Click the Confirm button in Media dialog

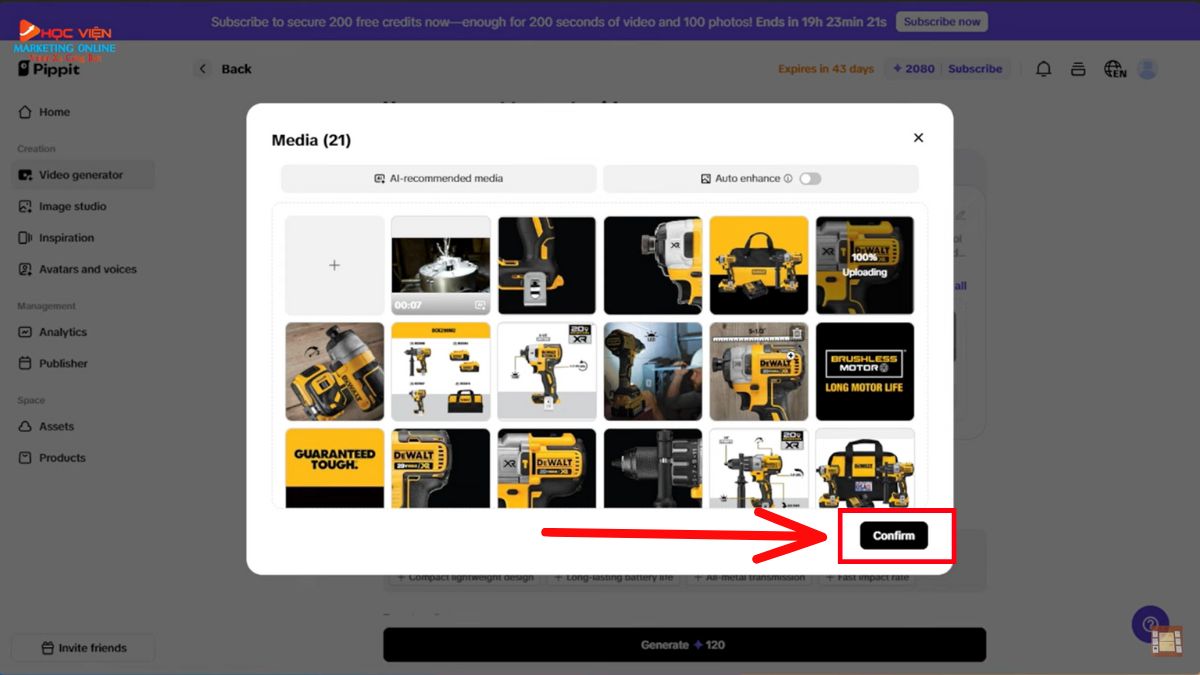point(893,536)
